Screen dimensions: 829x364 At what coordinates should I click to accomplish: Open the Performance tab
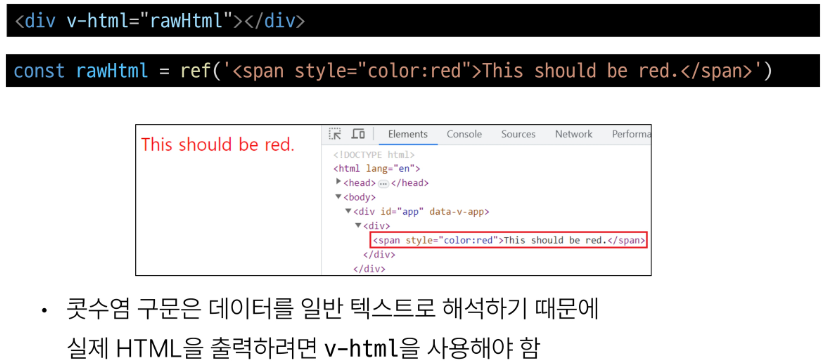(631, 134)
